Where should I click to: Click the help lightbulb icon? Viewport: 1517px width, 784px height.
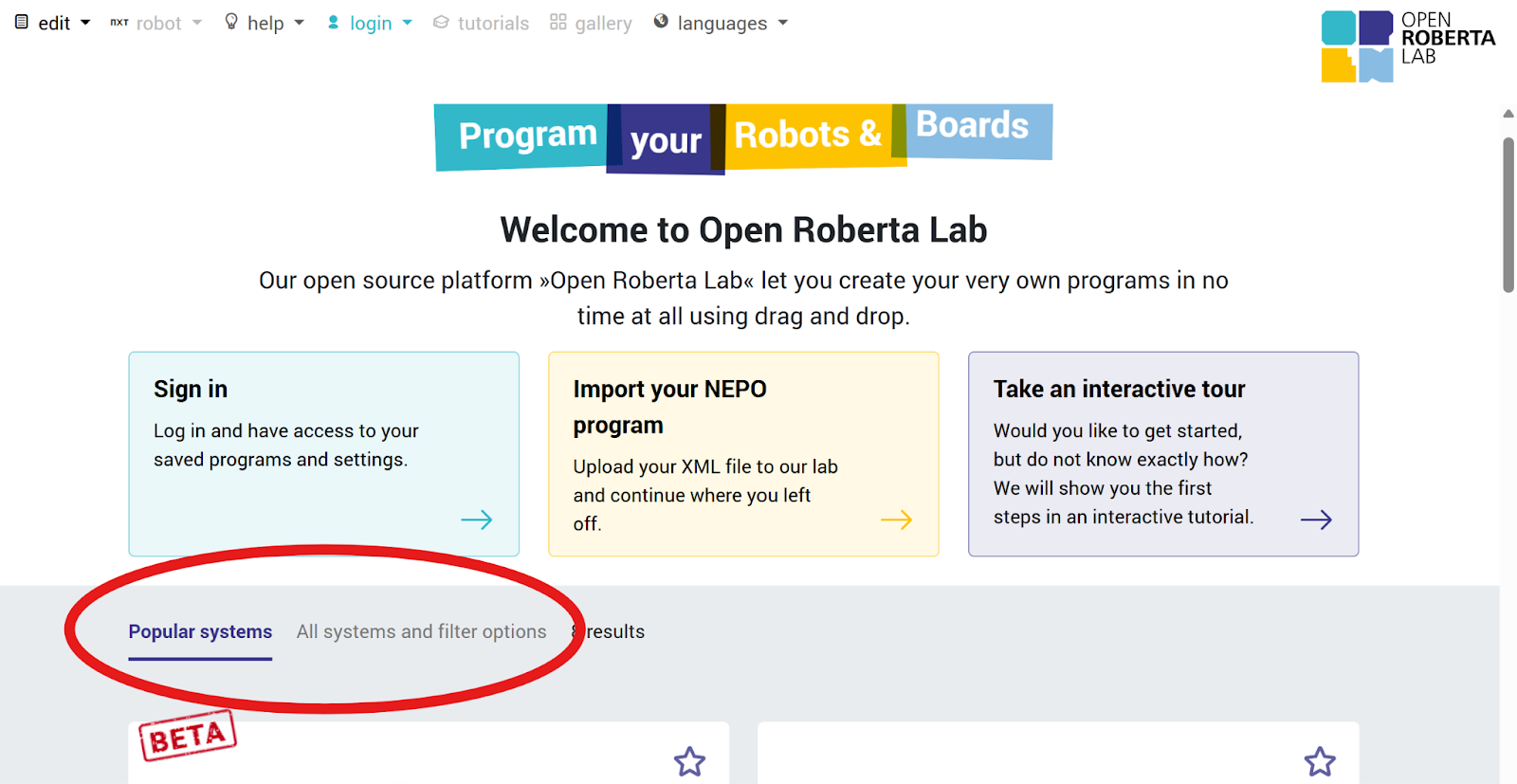[231, 21]
